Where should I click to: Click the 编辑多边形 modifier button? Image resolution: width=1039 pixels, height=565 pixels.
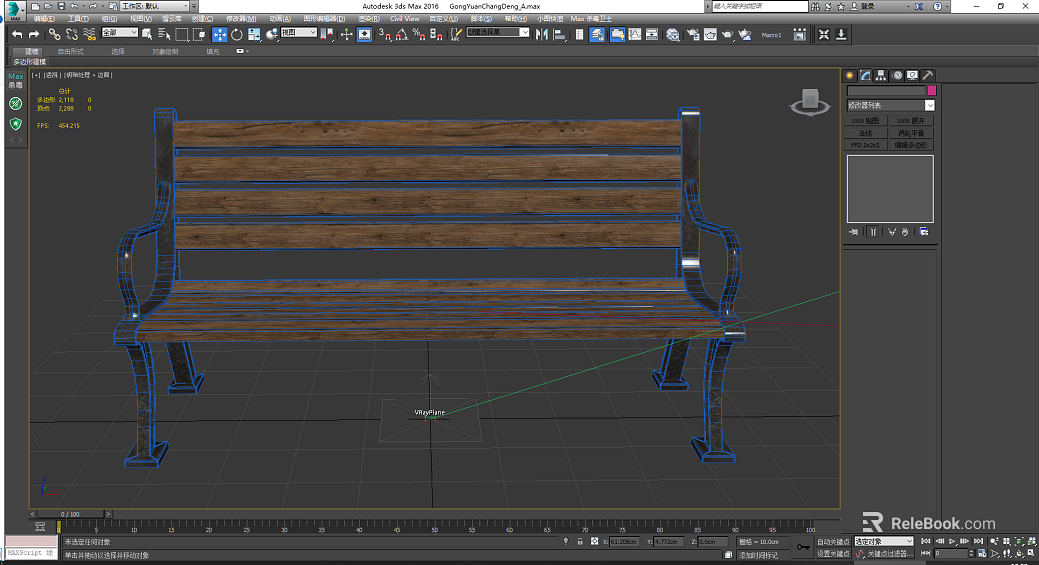tap(911, 144)
